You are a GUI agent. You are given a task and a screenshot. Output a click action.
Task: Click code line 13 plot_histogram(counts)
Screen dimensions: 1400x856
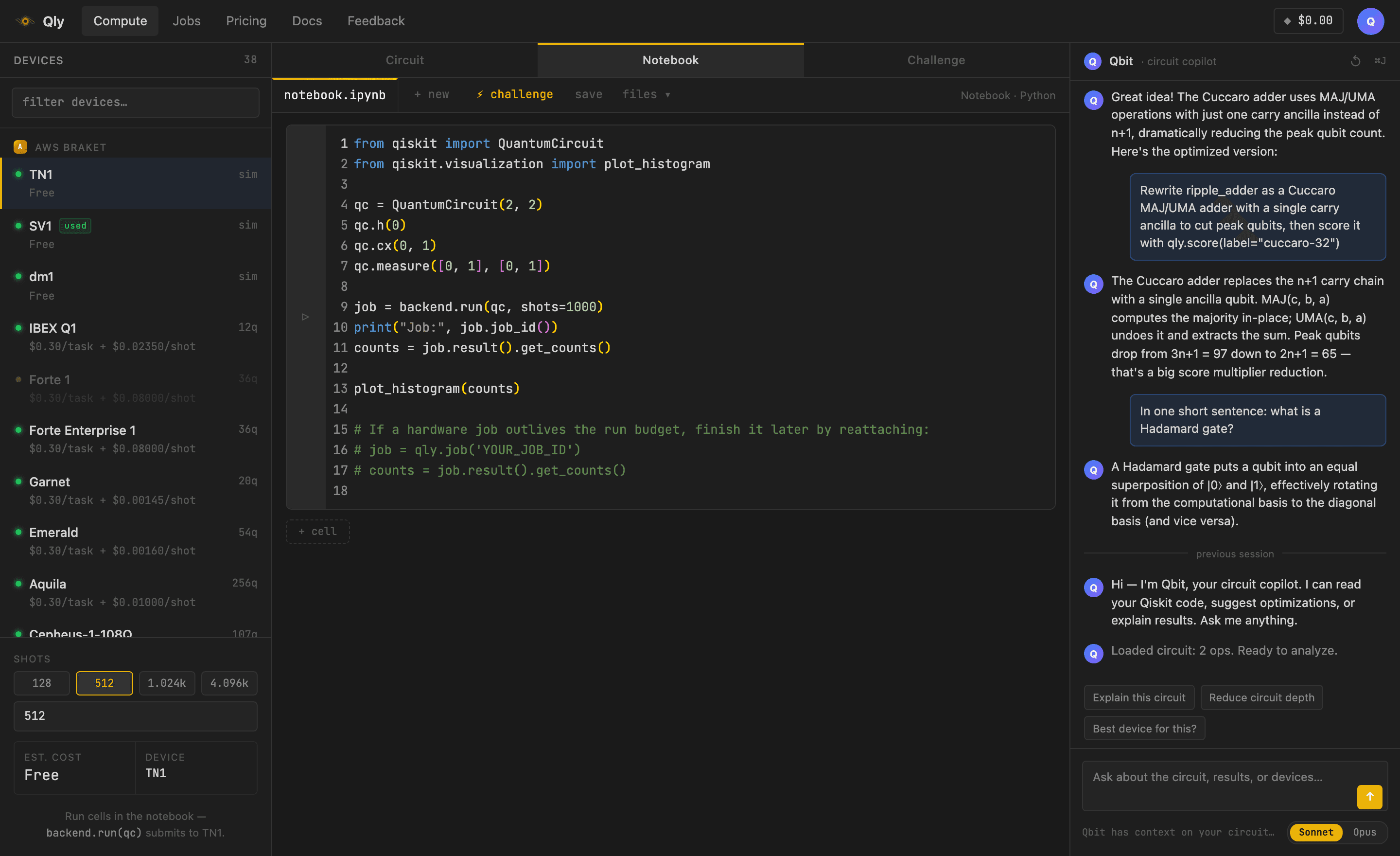pos(437,389)
